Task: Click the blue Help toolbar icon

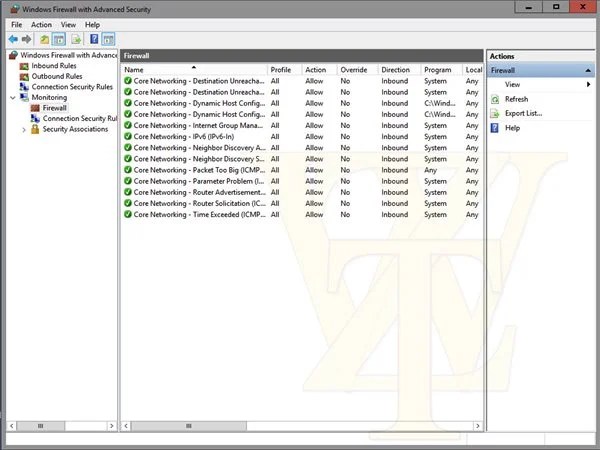Action: (94, 39)
